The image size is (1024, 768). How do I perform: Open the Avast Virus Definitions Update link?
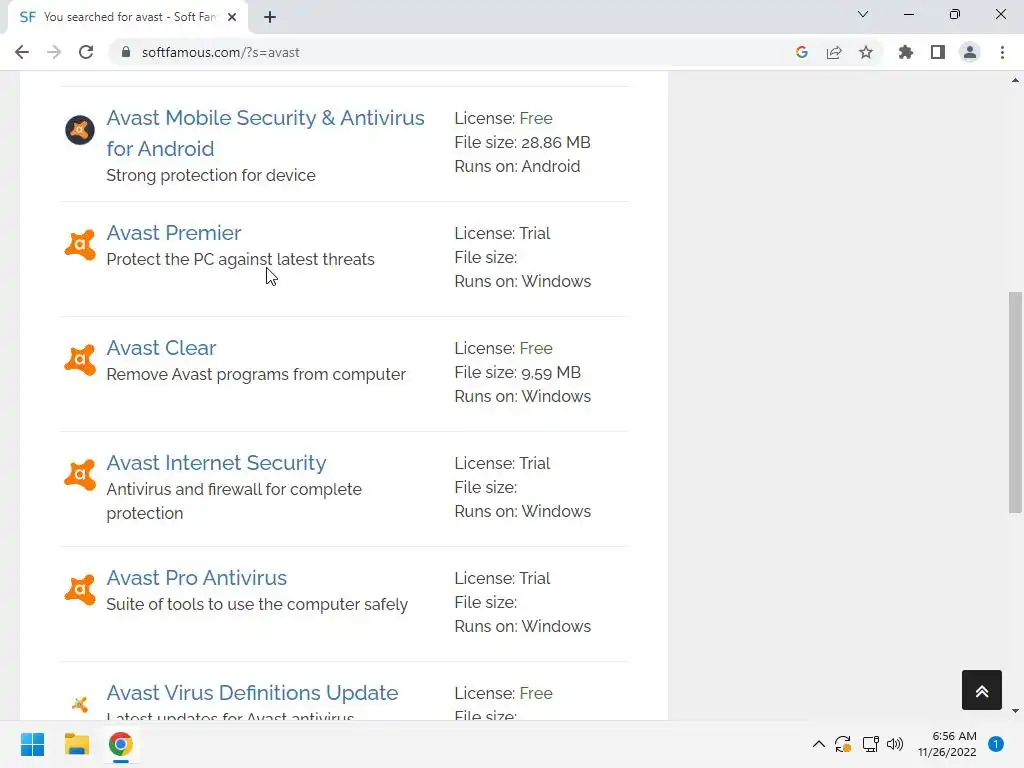[252, 693]
